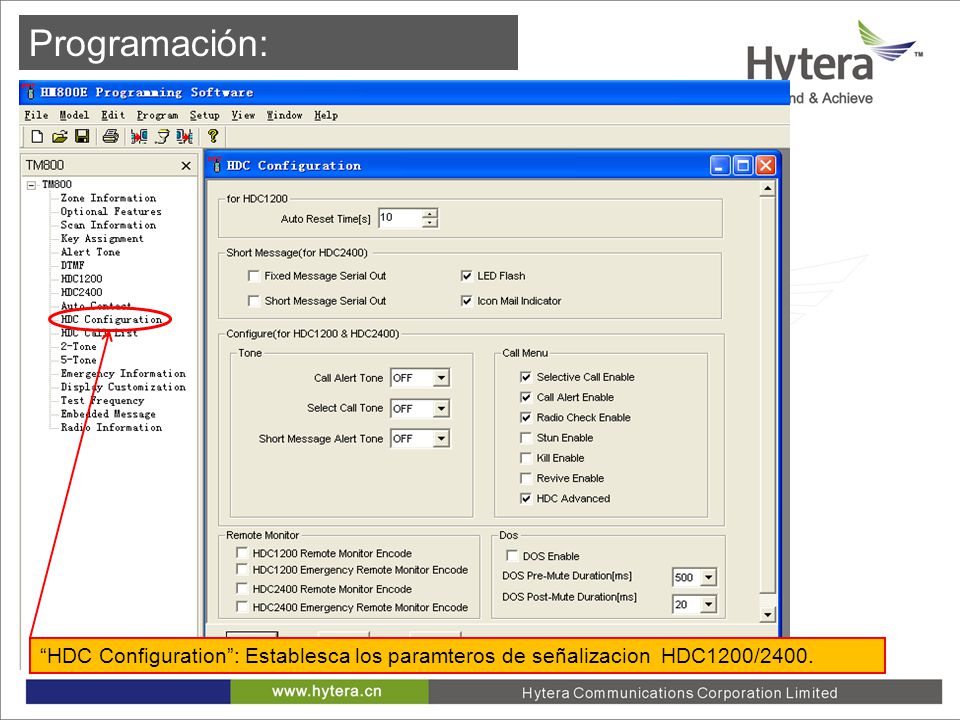Select Embedded Message in the tree
This screenshot has width=960, height=720.
coord(108,414)
